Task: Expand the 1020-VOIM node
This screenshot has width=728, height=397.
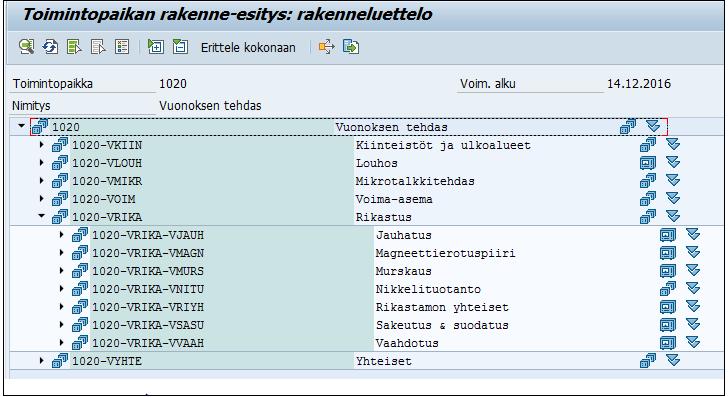Action: [x=42, y=199]
